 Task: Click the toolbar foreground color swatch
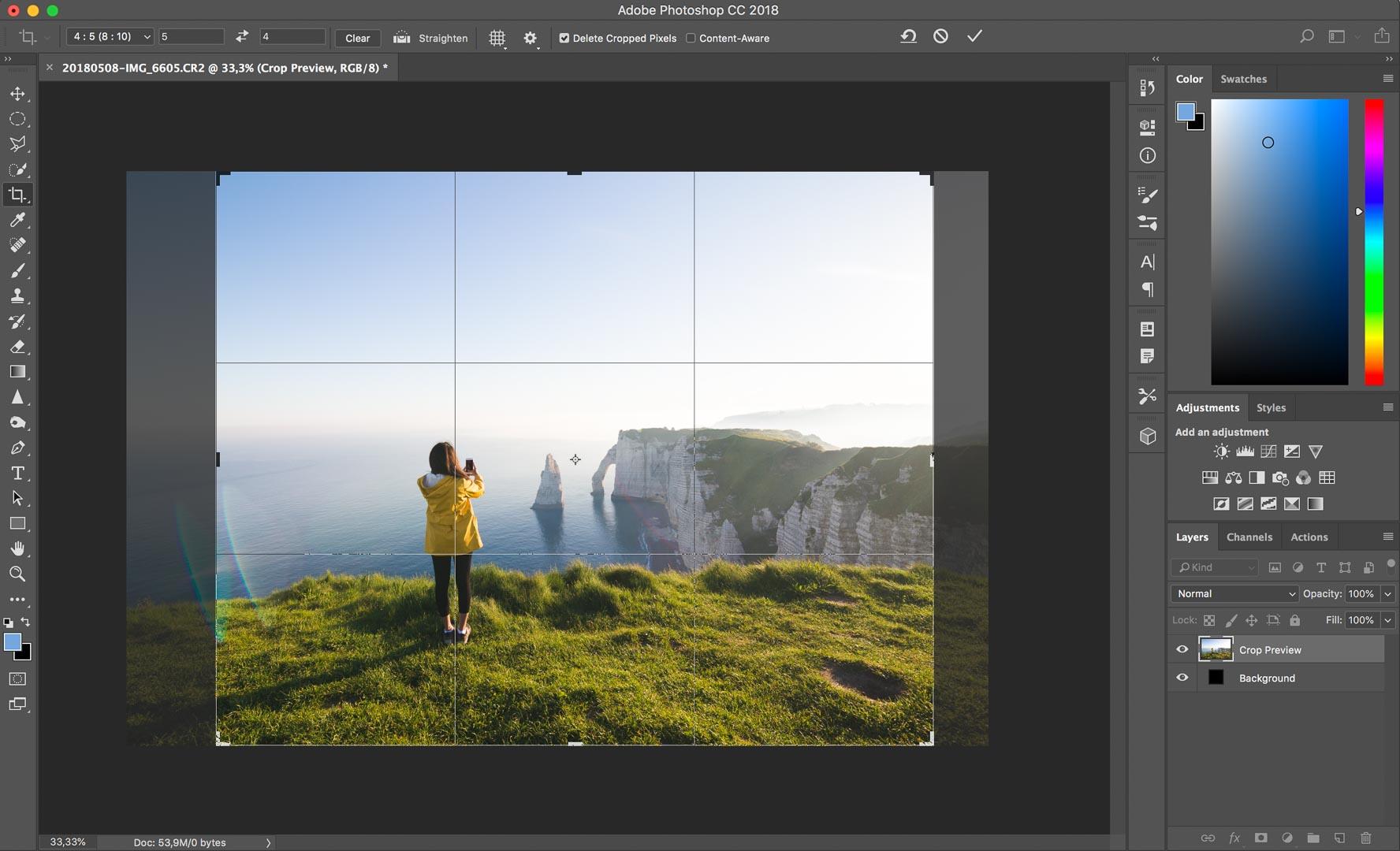click(x=13, y=642)
